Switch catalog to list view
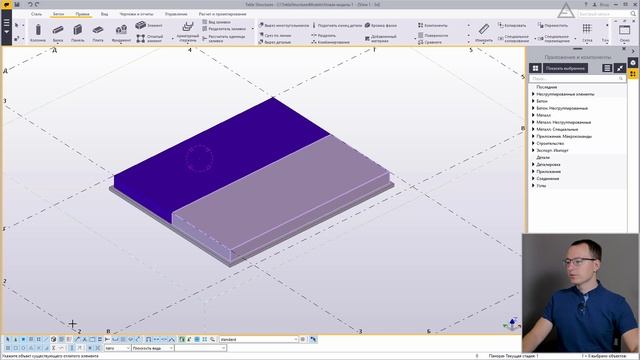The height and width of the screenshot is (360, 640). [607, 68]
